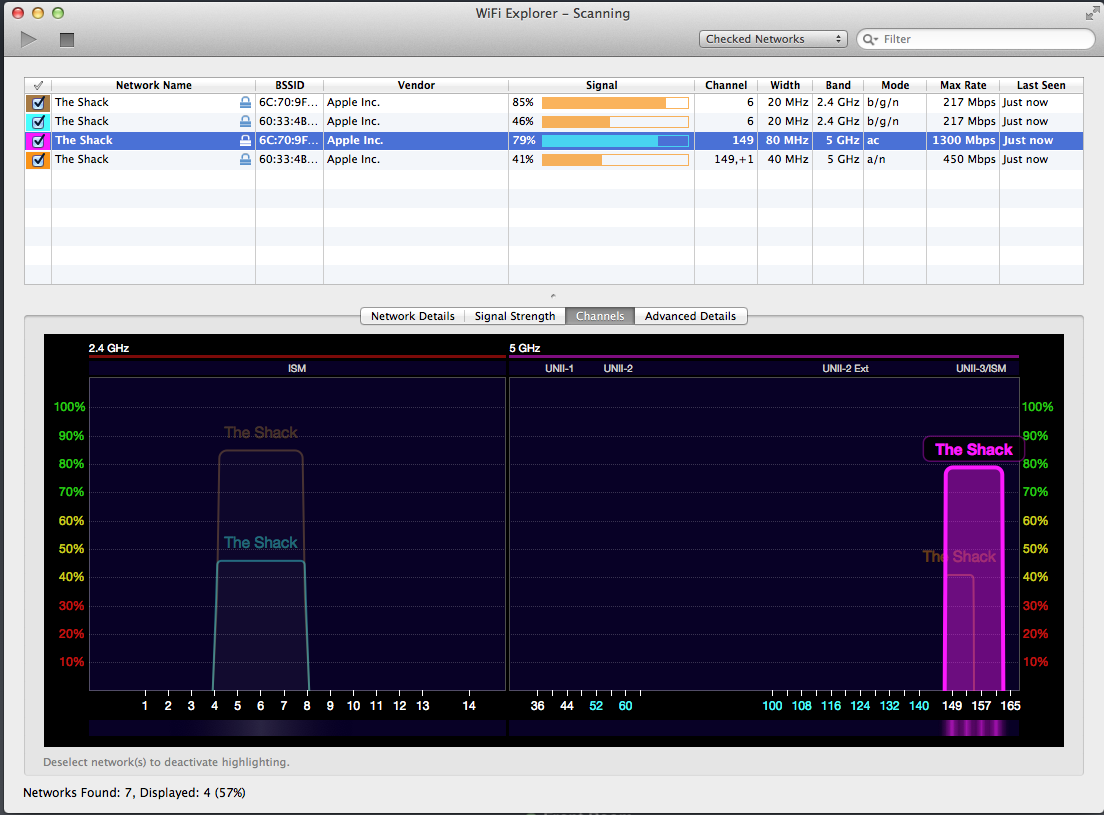Open the Checked Networks dropdown
The image size is (1104, 815).
click(773, 39)
